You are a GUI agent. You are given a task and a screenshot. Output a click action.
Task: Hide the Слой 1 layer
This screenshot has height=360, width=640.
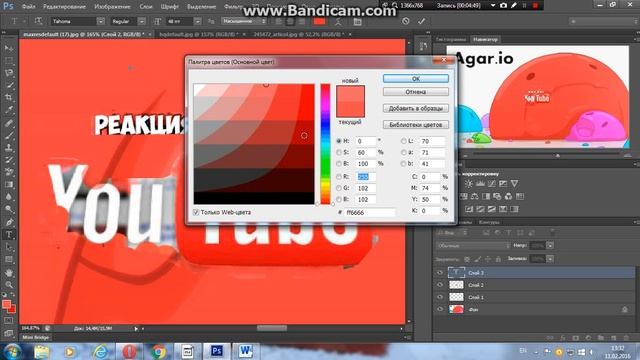[440, 297]
